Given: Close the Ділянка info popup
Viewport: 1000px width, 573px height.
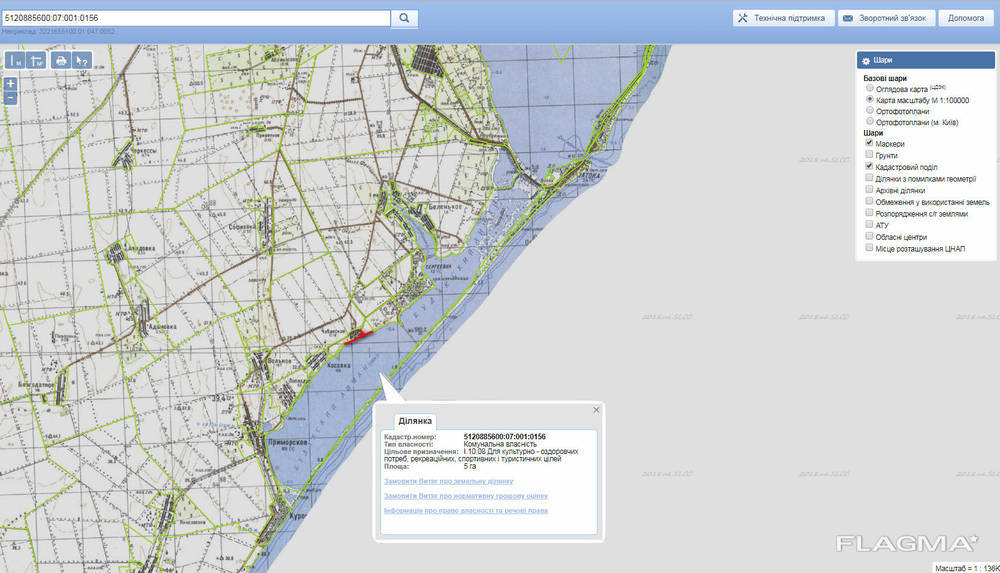Looking at the screenshot, I should tap(597, 409).
